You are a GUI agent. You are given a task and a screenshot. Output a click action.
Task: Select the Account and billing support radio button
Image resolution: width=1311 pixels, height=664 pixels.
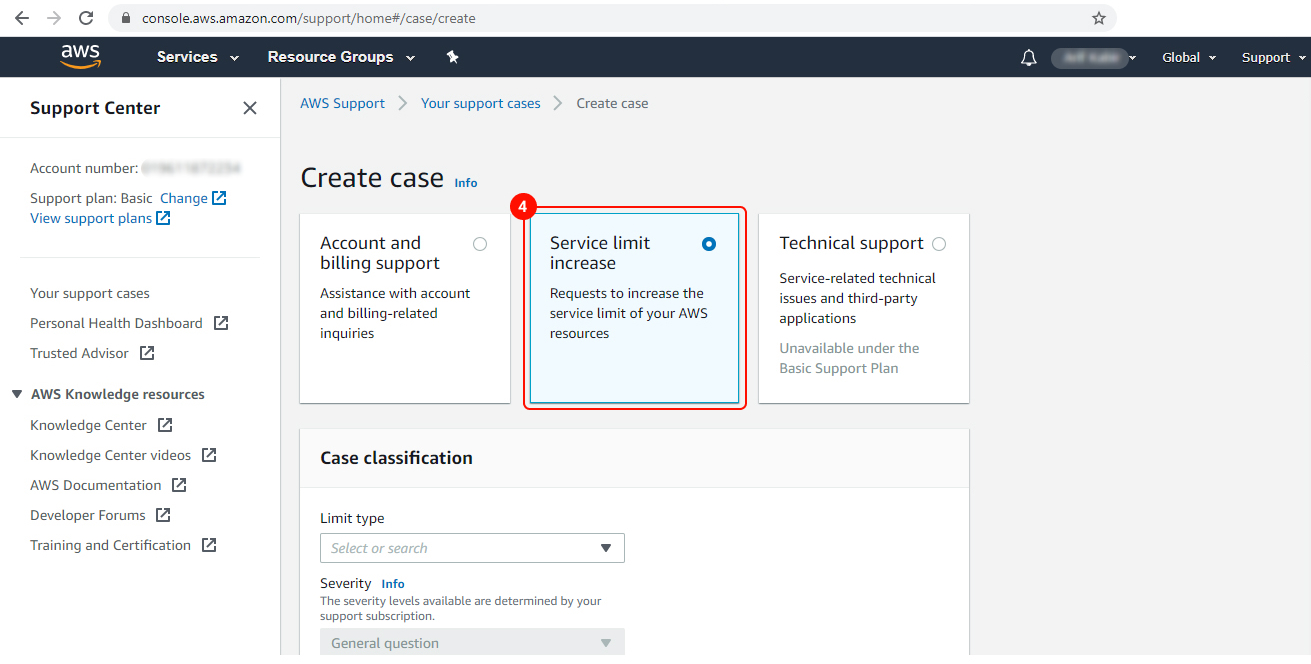[x=479, y=243]
